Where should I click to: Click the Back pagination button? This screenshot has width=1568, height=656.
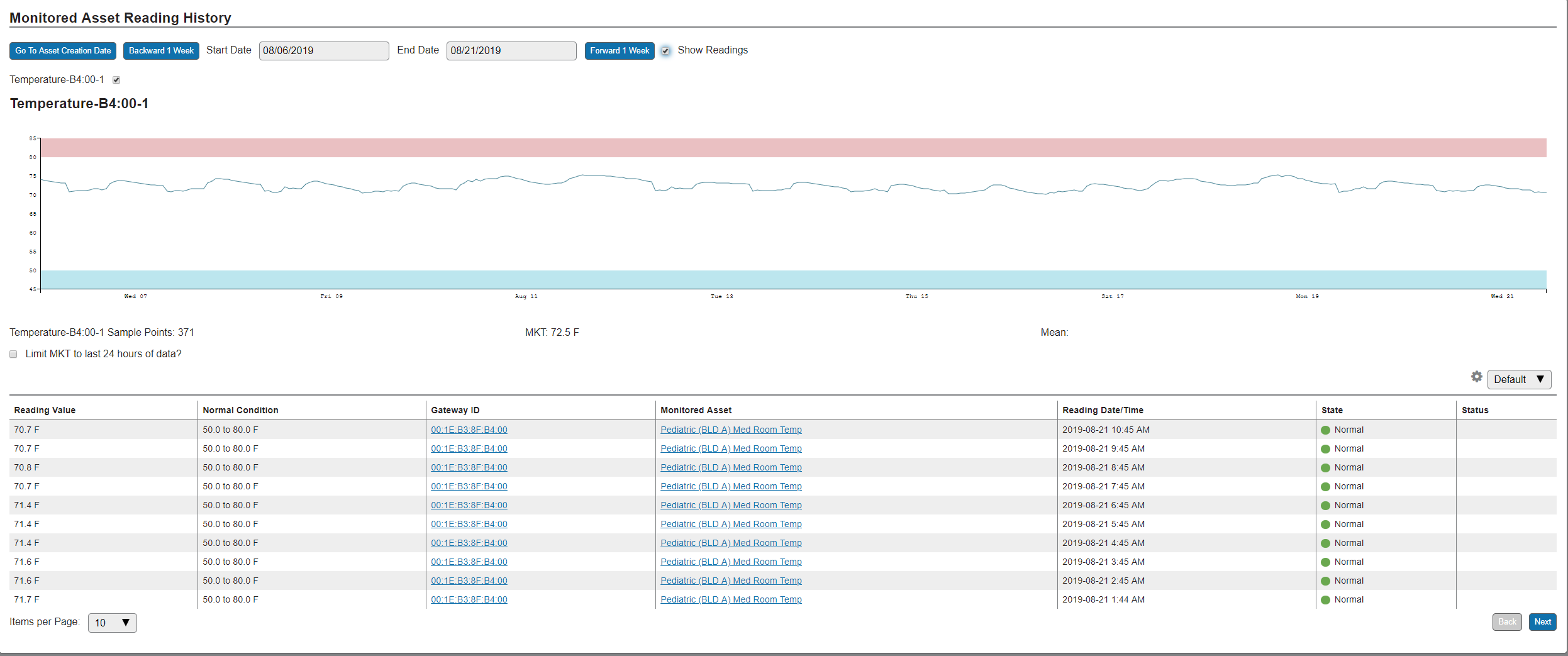[1507, 622]
